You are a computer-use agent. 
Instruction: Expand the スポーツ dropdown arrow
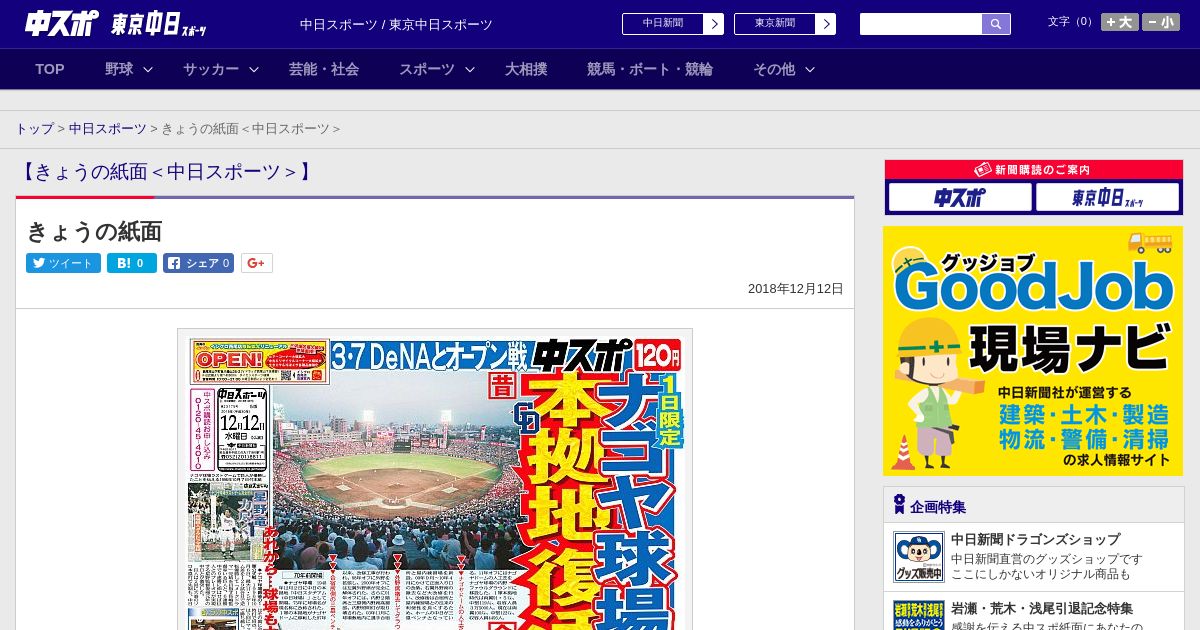(x=470, y=69)
